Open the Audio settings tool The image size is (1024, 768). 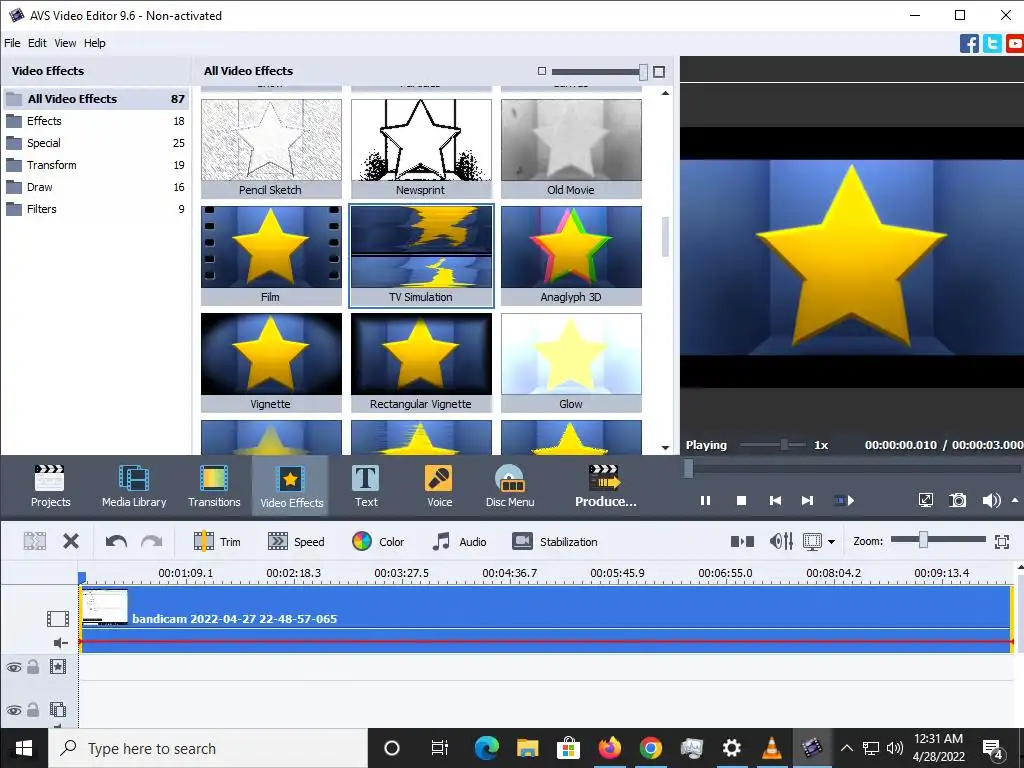coord(459,541)
